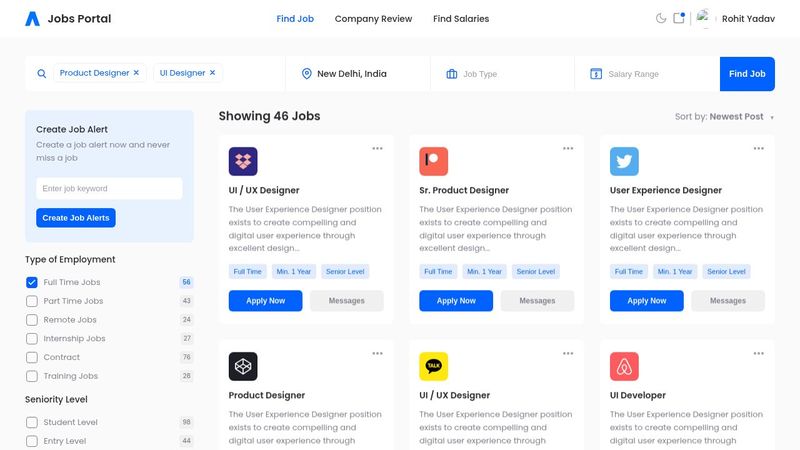800x450 pixels.
Task: Click Airbnb logo on UI Developer card
Action: point(624,366)
